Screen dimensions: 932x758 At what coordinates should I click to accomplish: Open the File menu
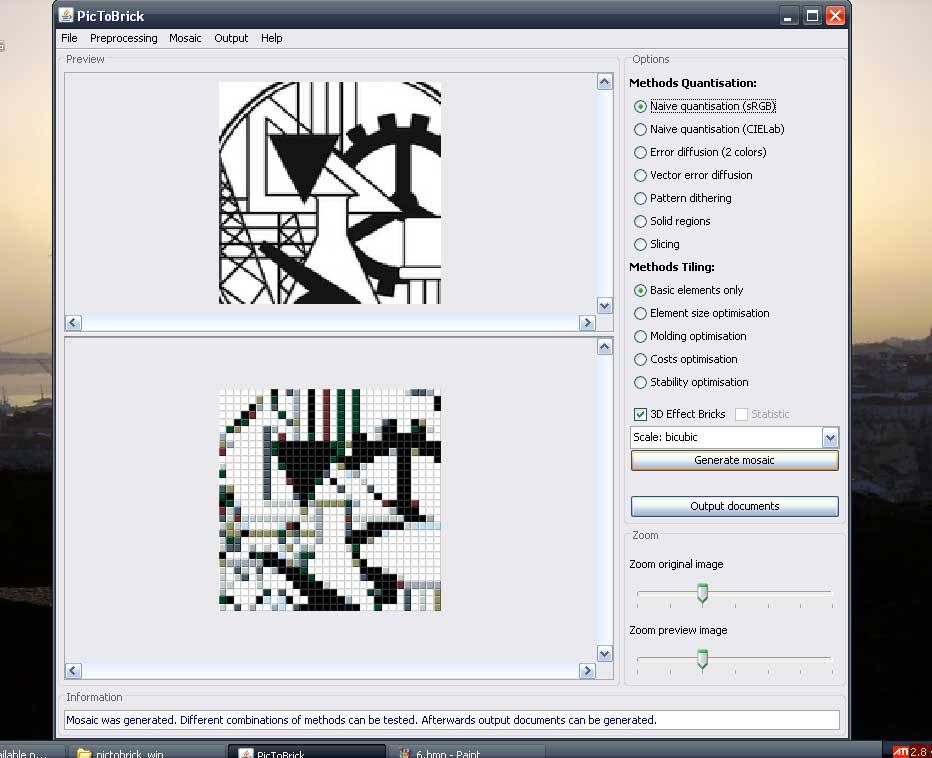pos(69,38)
